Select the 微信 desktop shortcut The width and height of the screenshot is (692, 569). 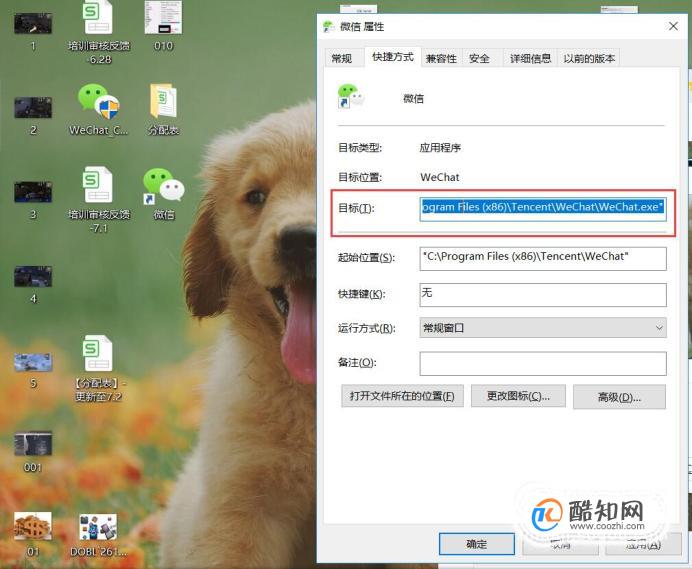163,186
